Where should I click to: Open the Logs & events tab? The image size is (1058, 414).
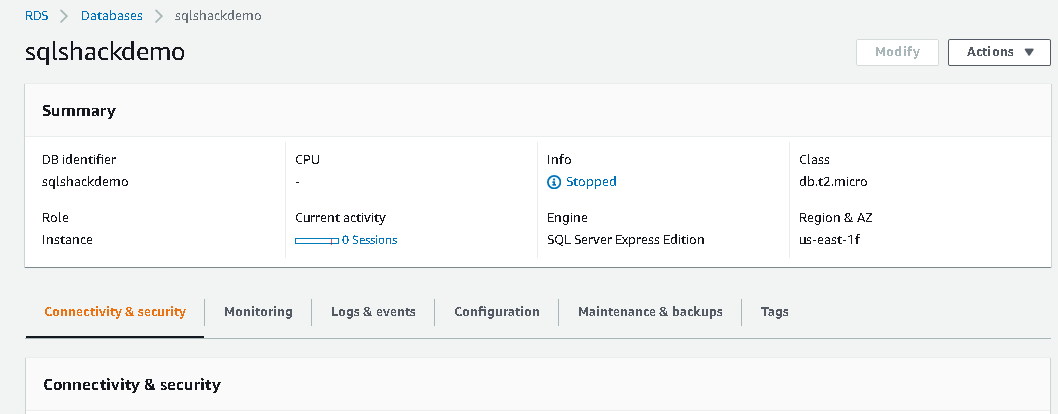click(x=373, y=312)
